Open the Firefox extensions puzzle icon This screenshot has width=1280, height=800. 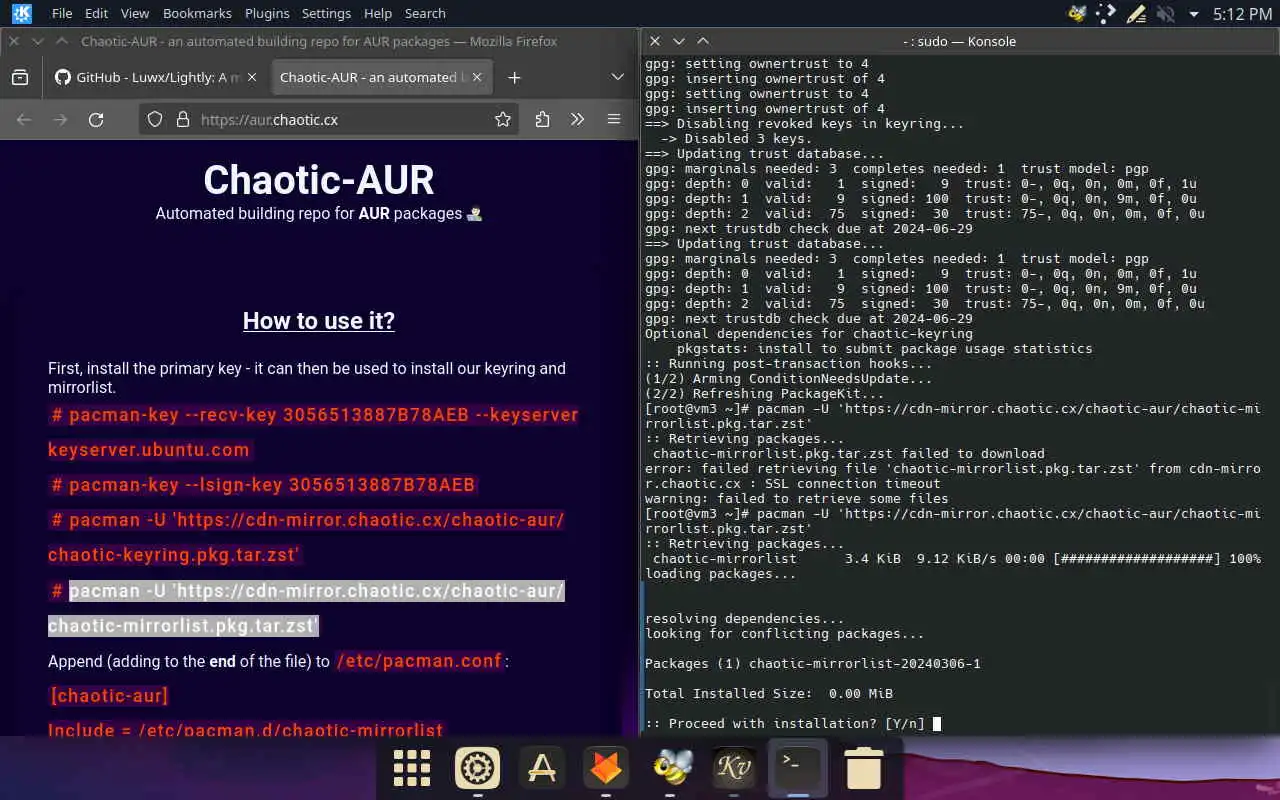(542, 119)
